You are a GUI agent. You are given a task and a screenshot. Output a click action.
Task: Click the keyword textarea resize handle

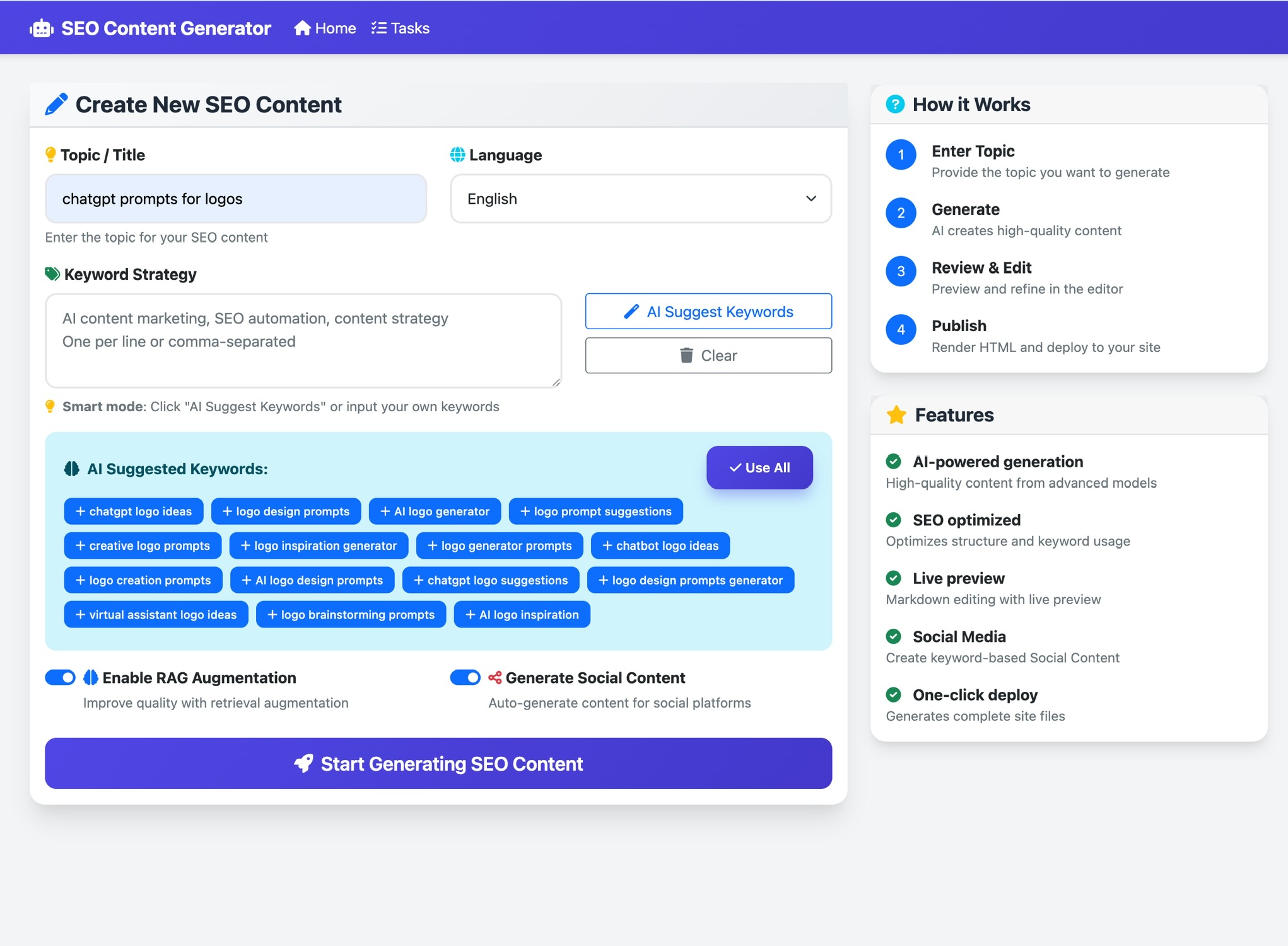point(556,382)
